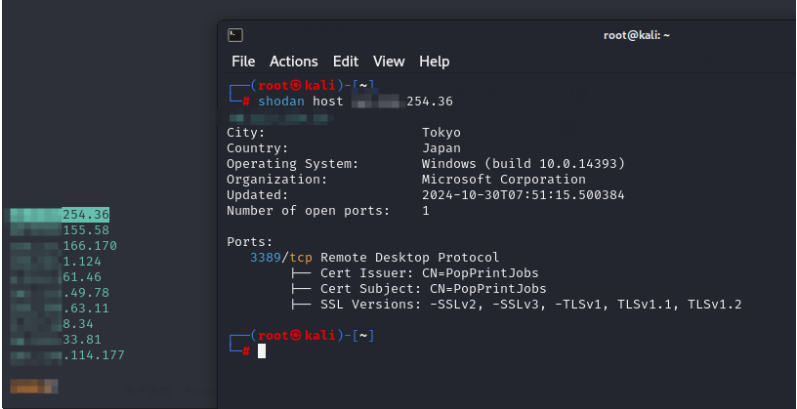Open the File menu

coord(243,62)
